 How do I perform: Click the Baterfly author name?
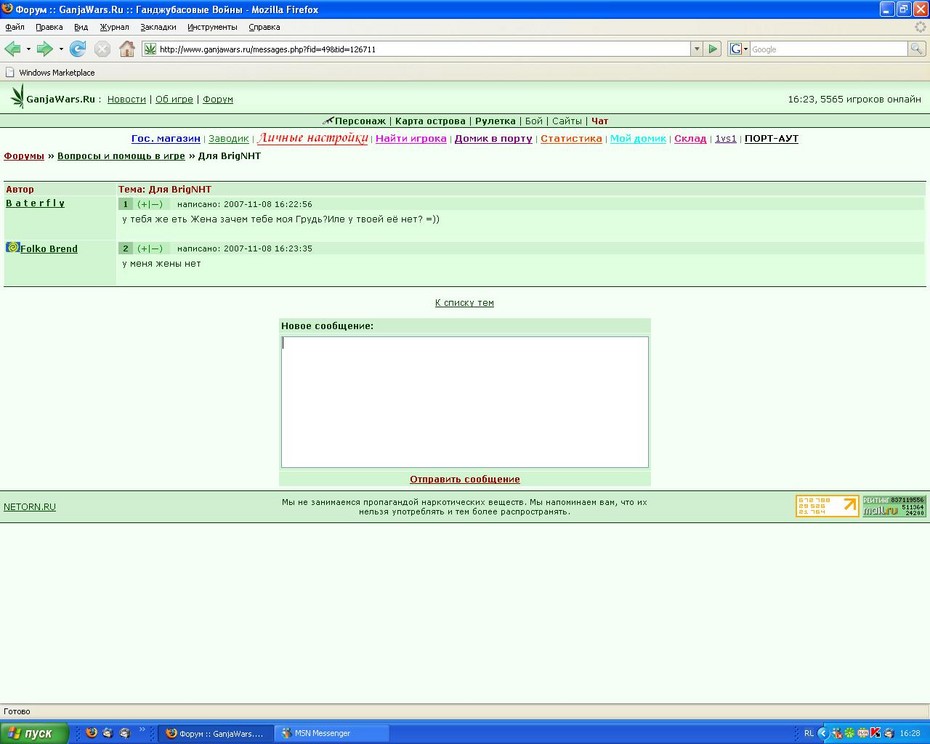point(35,203)
